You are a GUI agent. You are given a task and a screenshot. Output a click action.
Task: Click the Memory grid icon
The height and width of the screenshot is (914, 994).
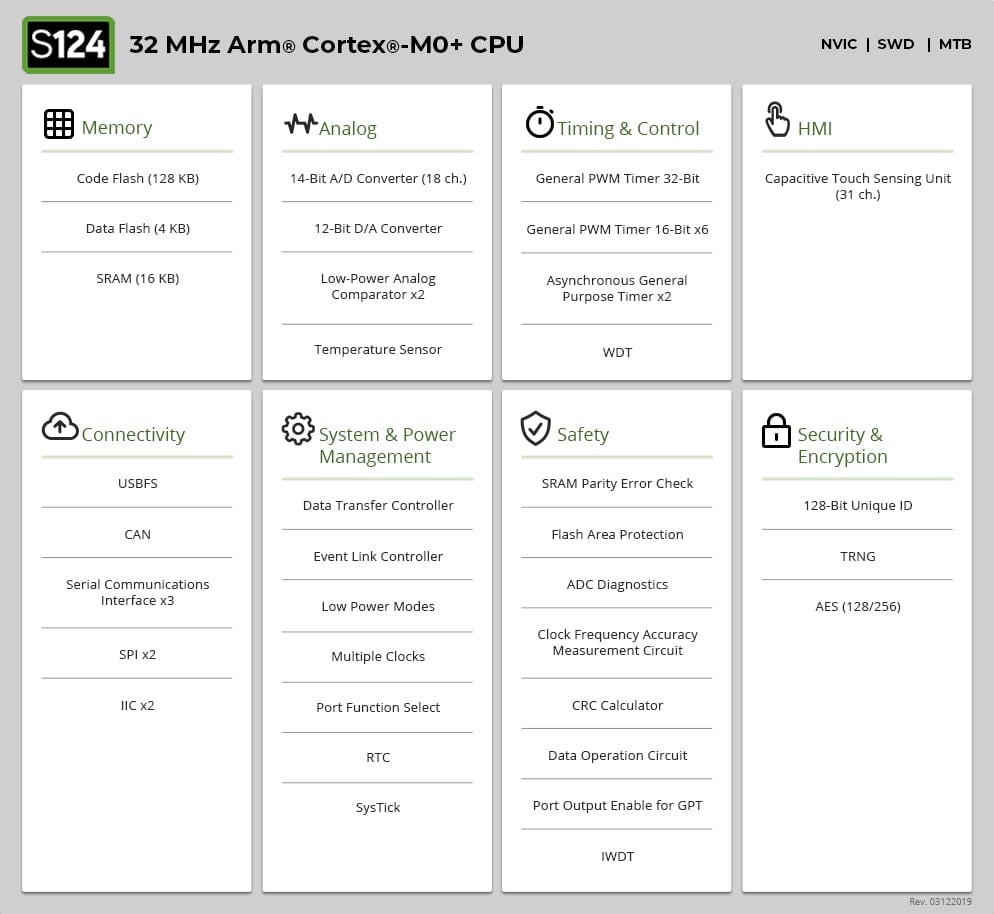pyautogui.click(x=59, y=124)
